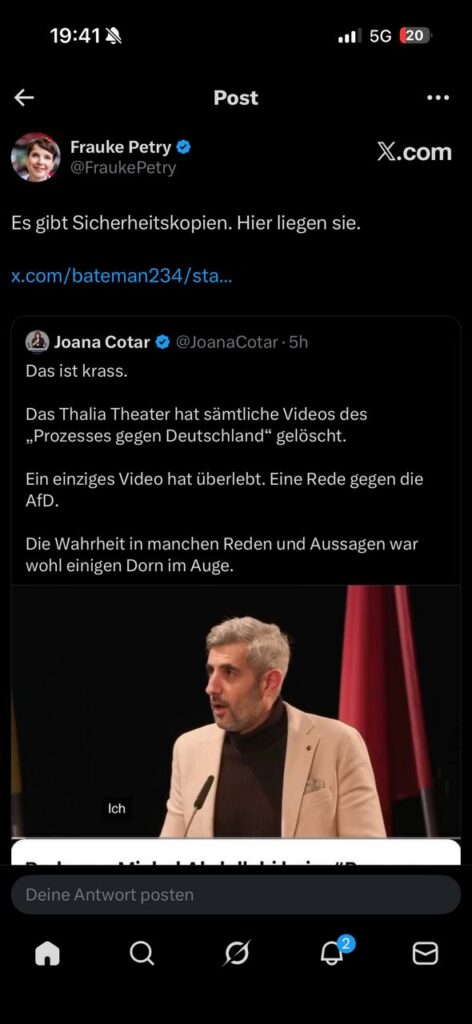
Task: Tap the back arrow icon
Action: pos(24,98)
